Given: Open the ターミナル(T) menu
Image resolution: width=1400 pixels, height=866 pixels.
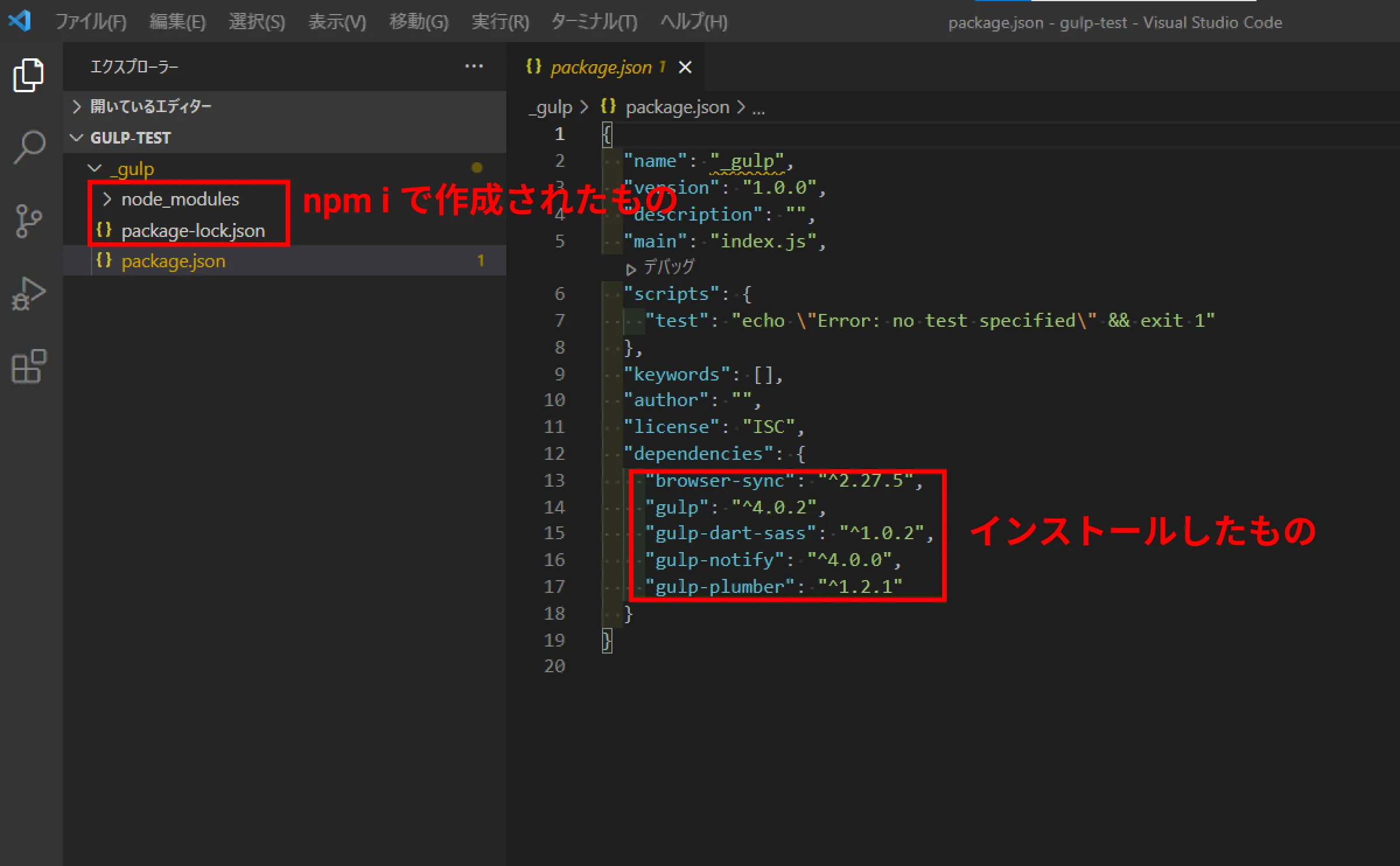Looking at the screenshot, I should tap(594, 22).
